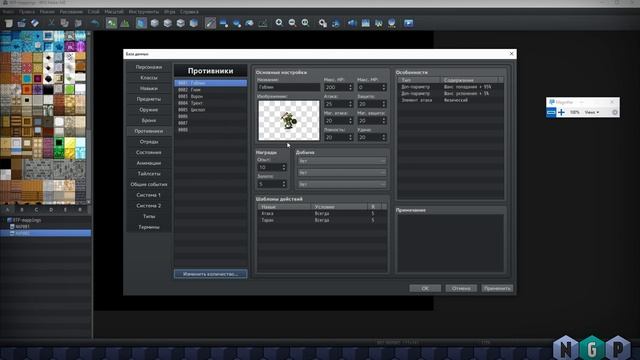Zoom out of the map with toolbar
The height and width of the screenshot is (360, 640).
[292, 23]
